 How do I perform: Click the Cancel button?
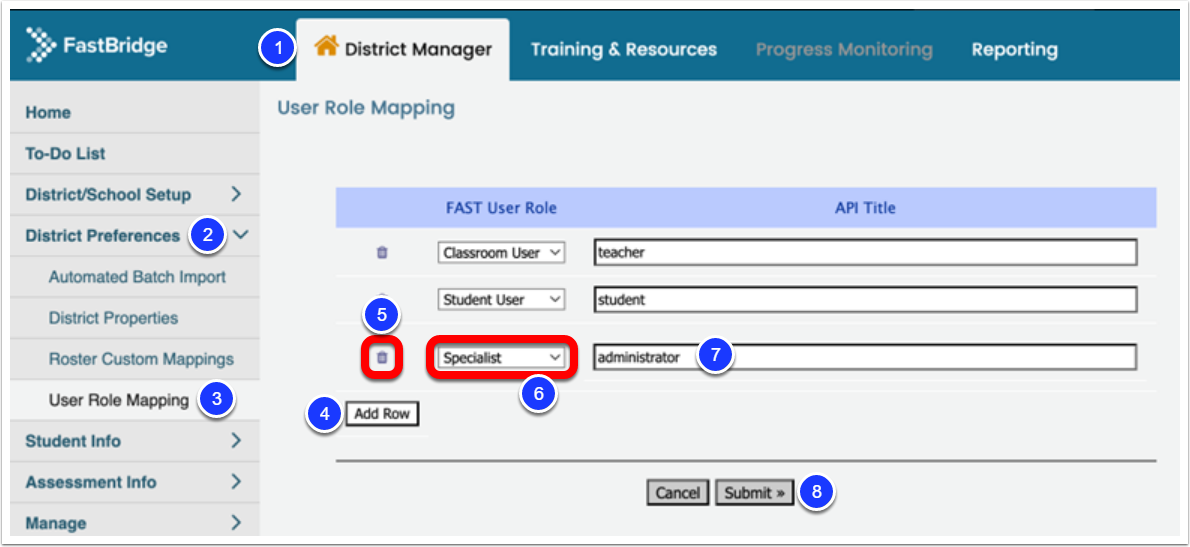(678, 493)
